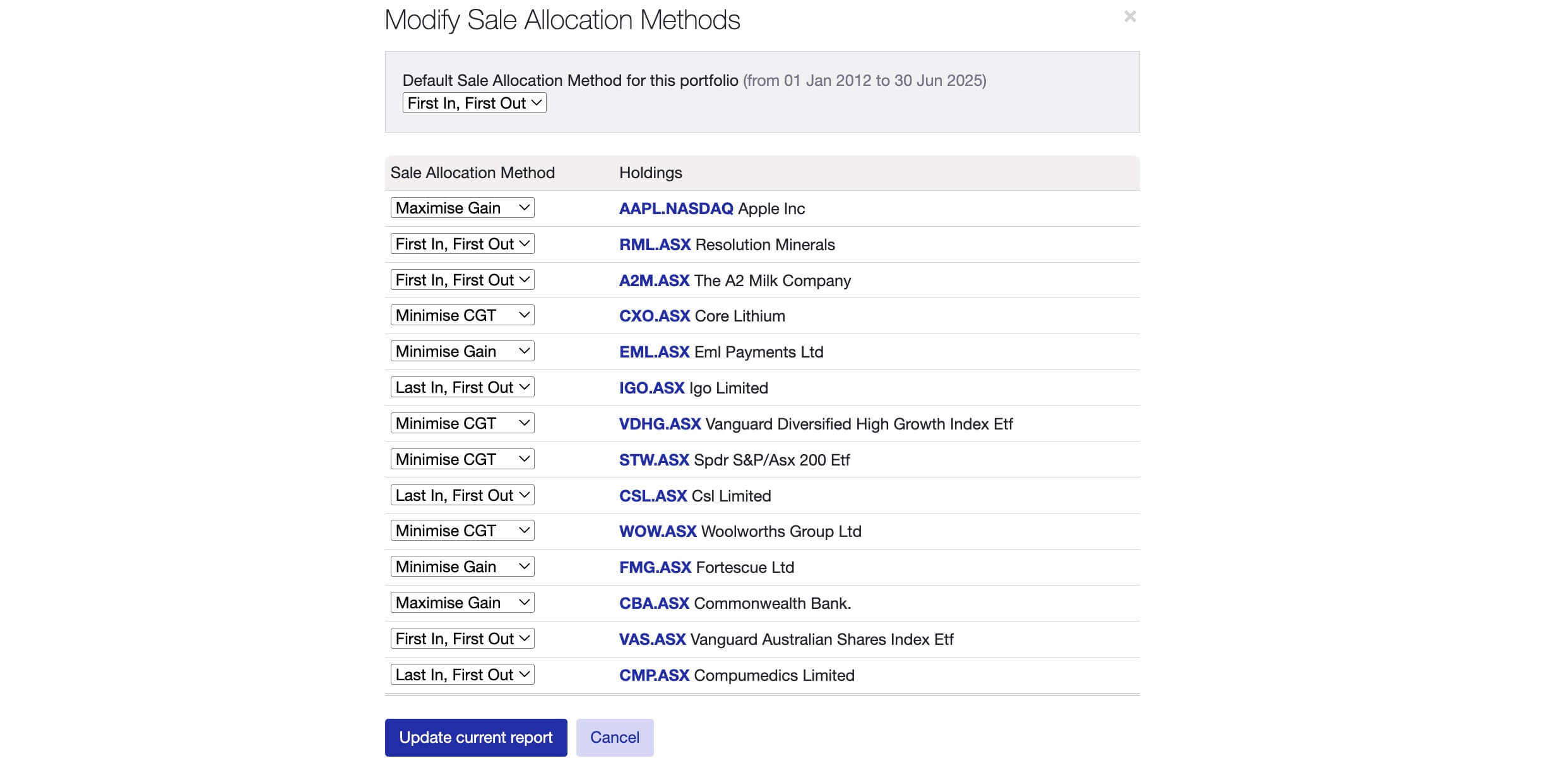
Task: Cancel the allocation method changes
Action: pyautogui.click(x=614, y=737)
